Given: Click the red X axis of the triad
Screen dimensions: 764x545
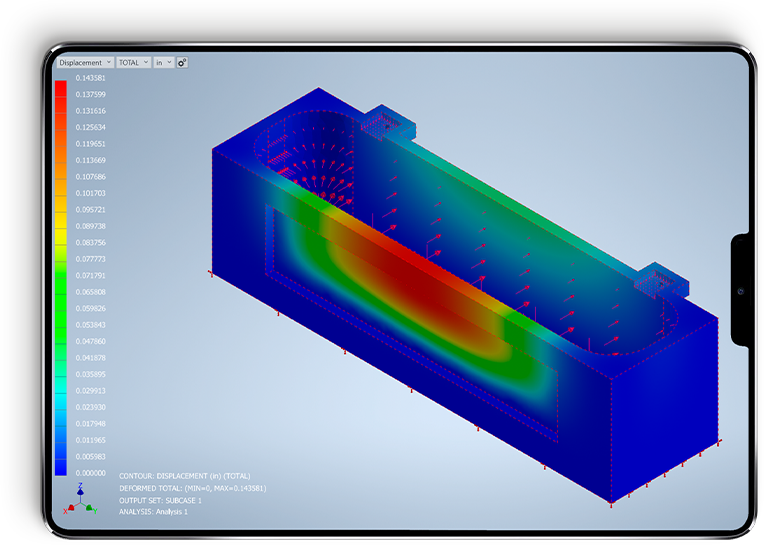Looking at the screenshot, I should (71, 507).
